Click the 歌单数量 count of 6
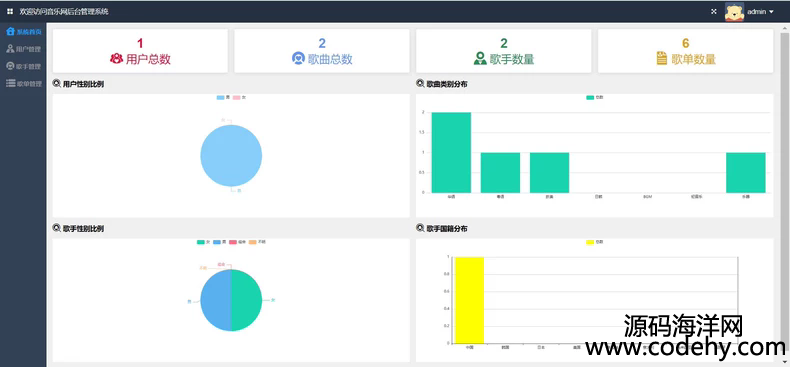Viewport: 790px width, 367px height. [685, 43]
